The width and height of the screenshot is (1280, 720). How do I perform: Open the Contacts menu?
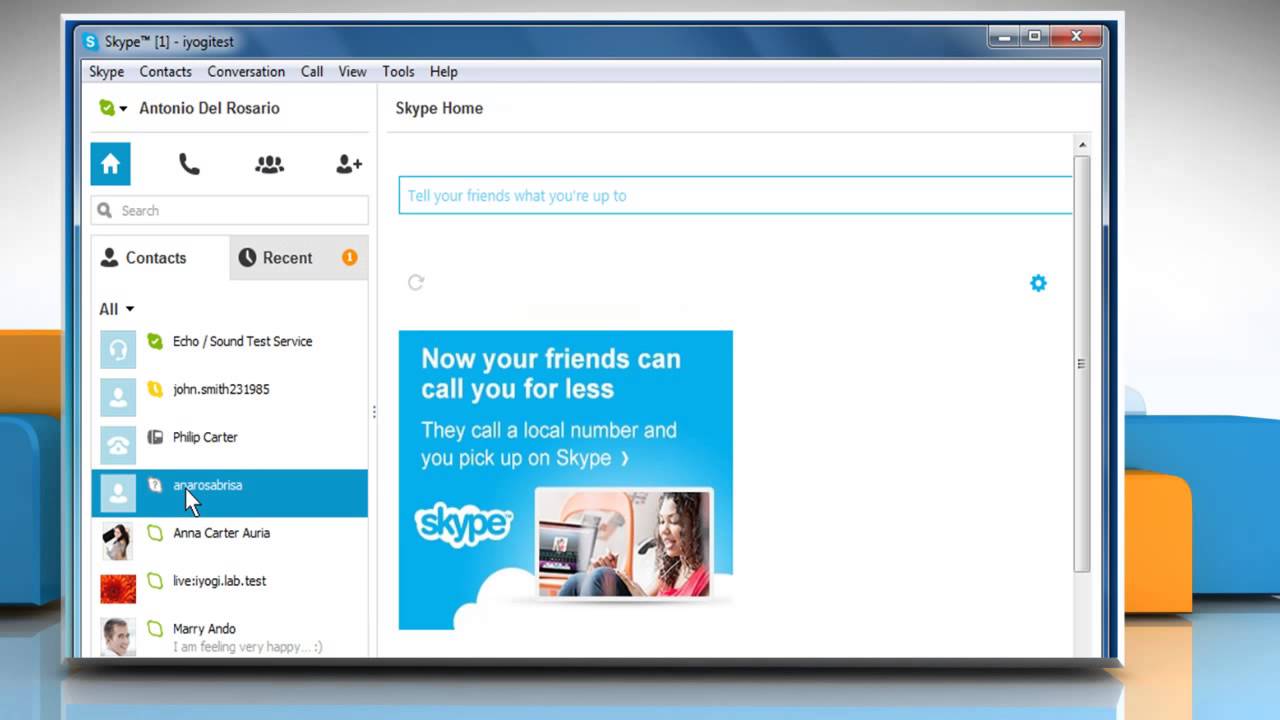coord(165,71)
